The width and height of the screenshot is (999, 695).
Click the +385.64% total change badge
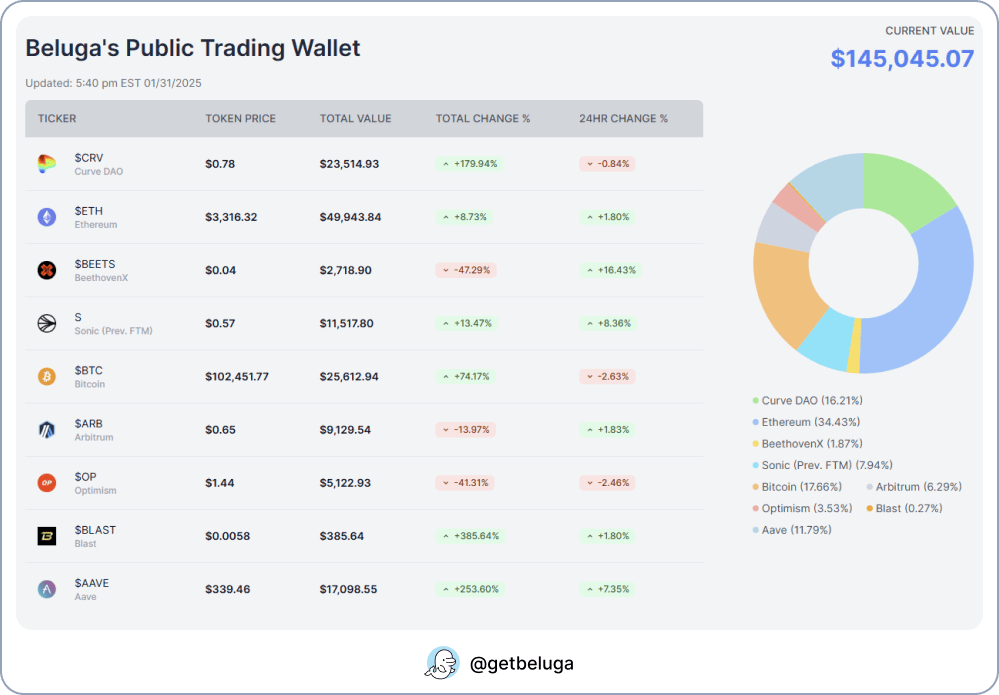tap(470, 536)
